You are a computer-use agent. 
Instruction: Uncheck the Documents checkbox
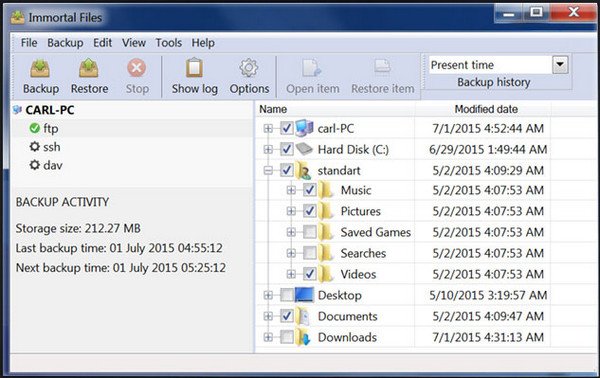pyautogui.click(x=287, y=316)
